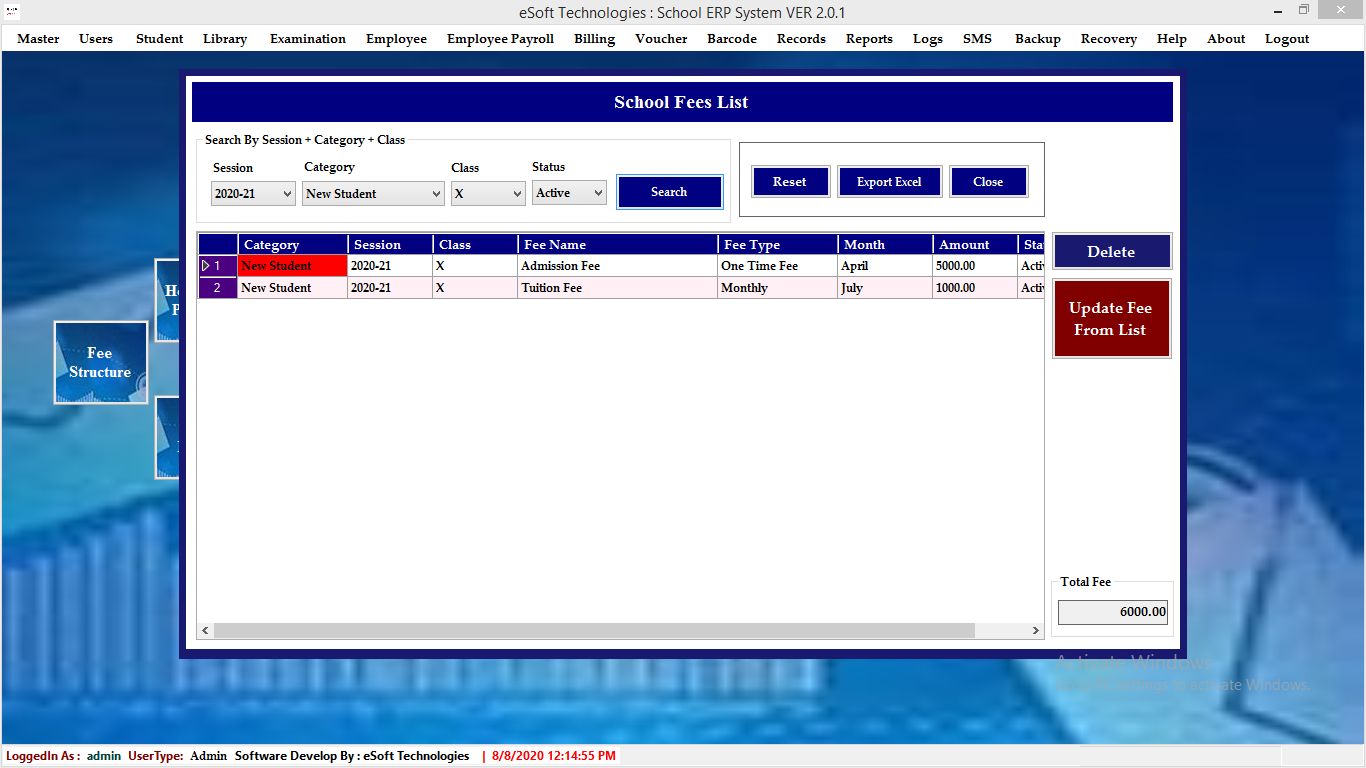Click Update Fee From List button
The height and width of the screenshot is (768, 1366).
coord(1110,319)
